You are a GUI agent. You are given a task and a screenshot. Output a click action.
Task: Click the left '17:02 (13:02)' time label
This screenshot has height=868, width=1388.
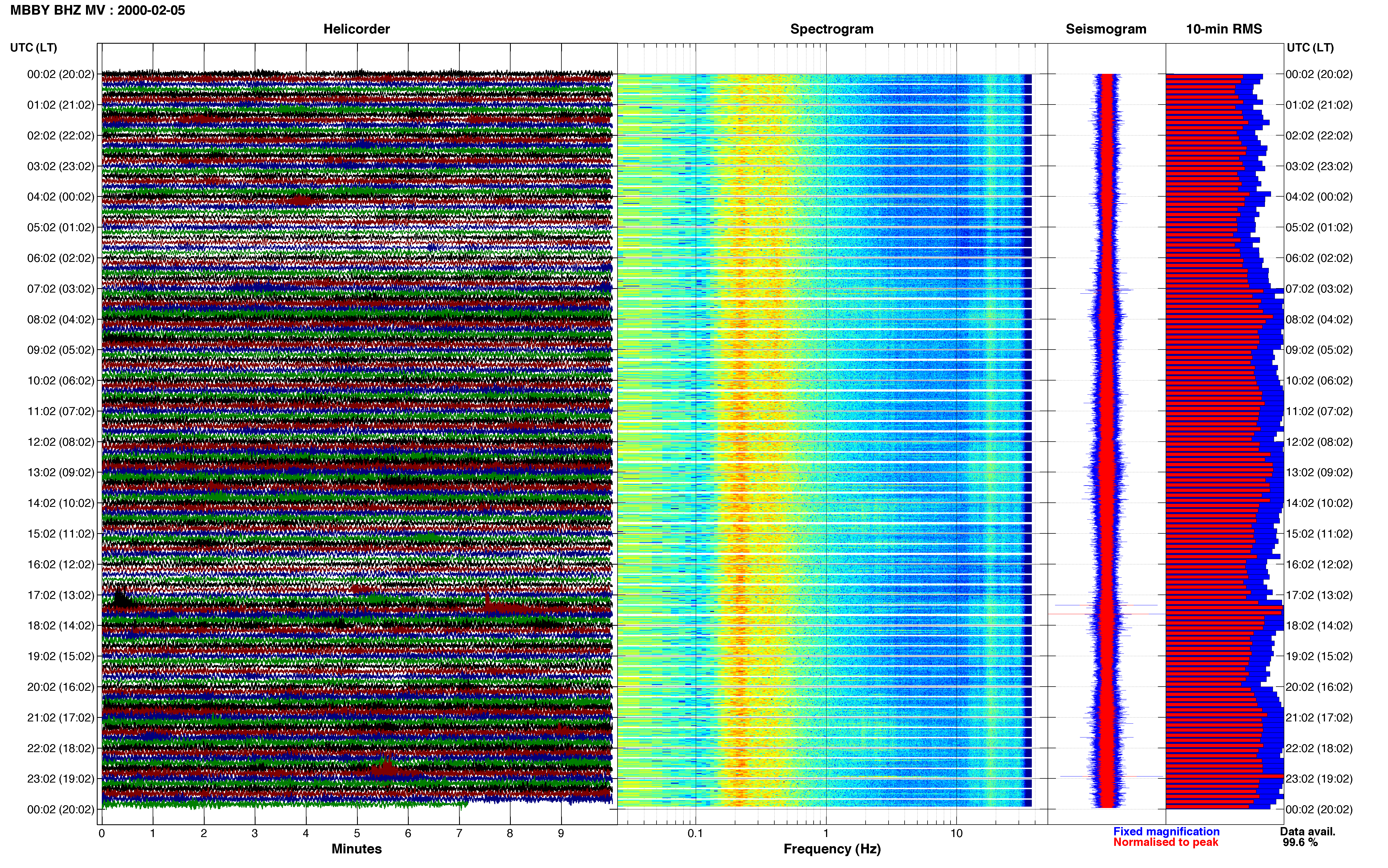pyautogui.click(x=61, y=595)
